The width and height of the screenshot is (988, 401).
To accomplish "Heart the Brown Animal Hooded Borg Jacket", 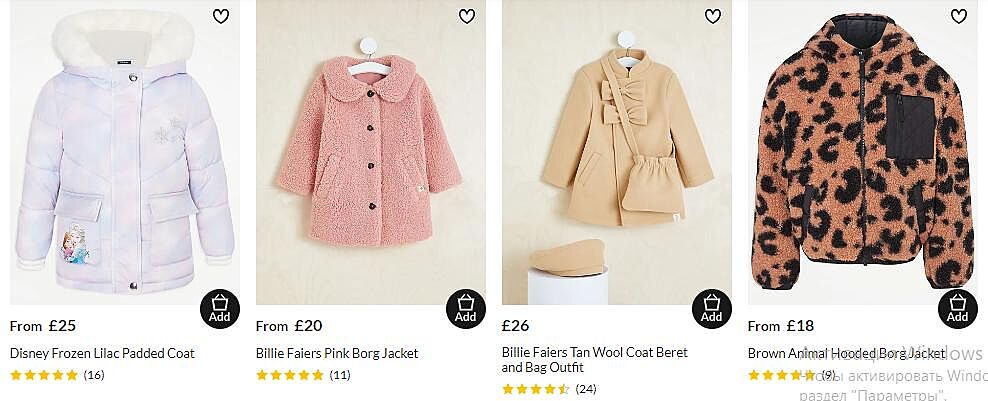I will pyautogui.click(x=958, y=16).
